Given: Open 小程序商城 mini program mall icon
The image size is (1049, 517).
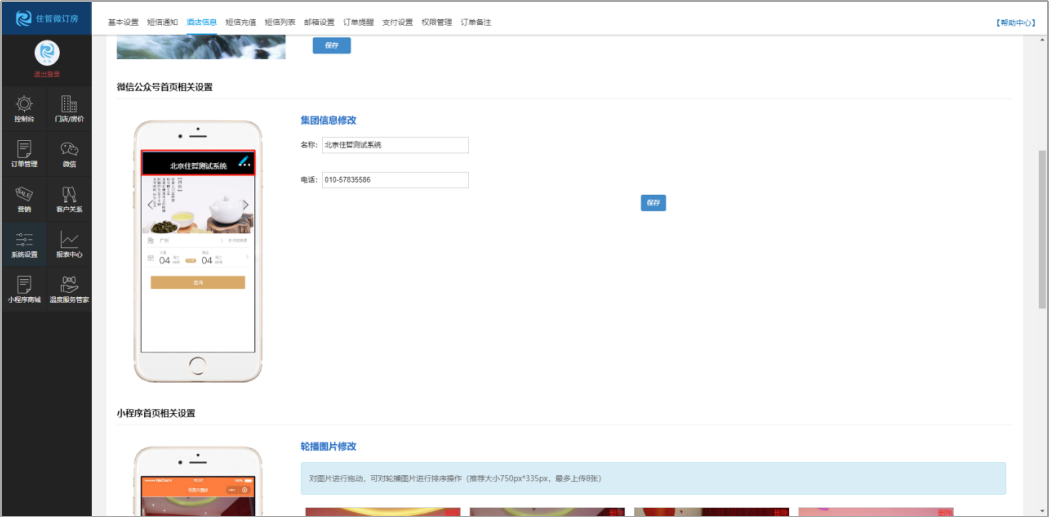Looking at the screenshot, I should [24, 289].
